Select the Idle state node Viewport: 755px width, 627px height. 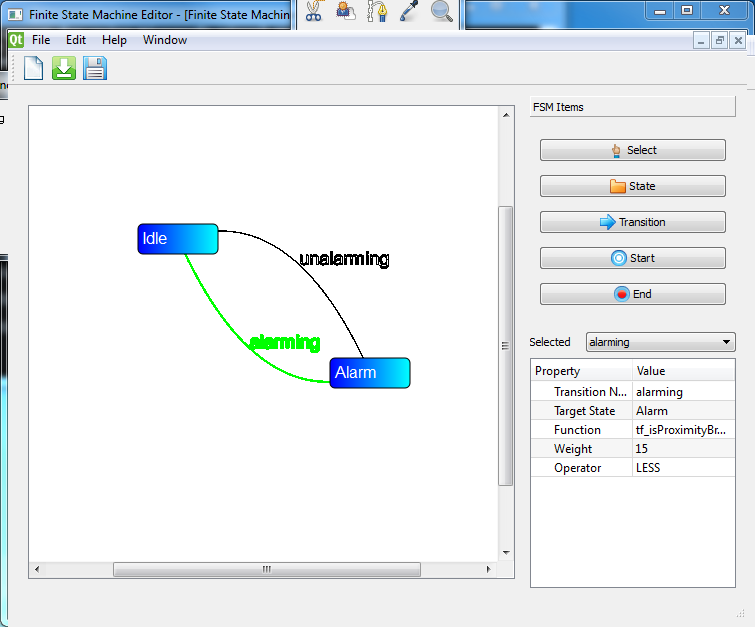177,239
